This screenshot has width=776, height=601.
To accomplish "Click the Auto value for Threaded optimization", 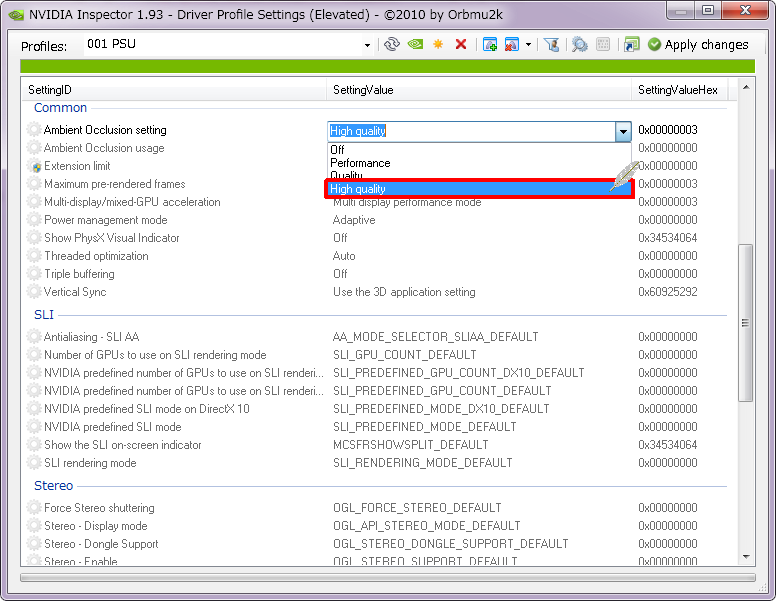I will [344, 256].
